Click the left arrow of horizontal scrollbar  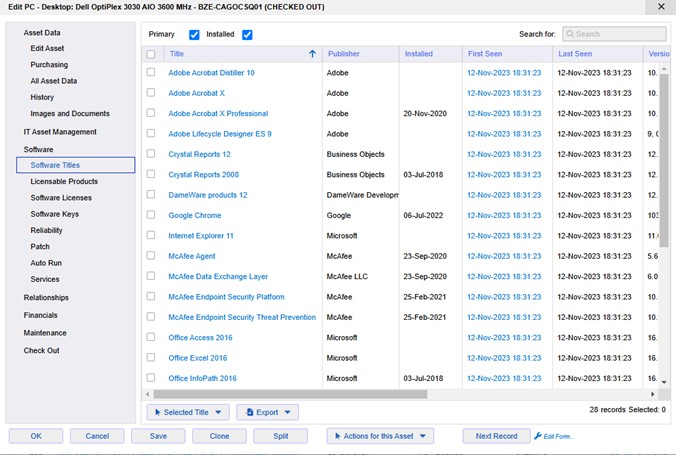(x=148, y=394)
